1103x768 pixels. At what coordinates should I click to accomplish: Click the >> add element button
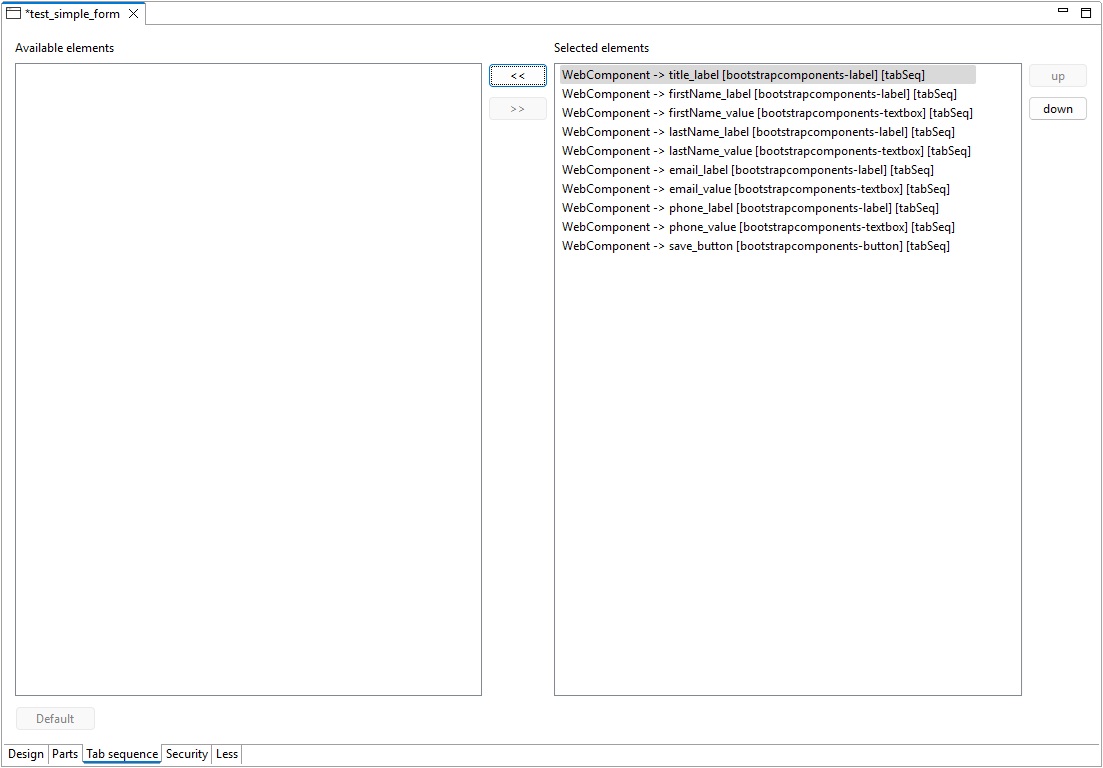[x=518, y=108]
